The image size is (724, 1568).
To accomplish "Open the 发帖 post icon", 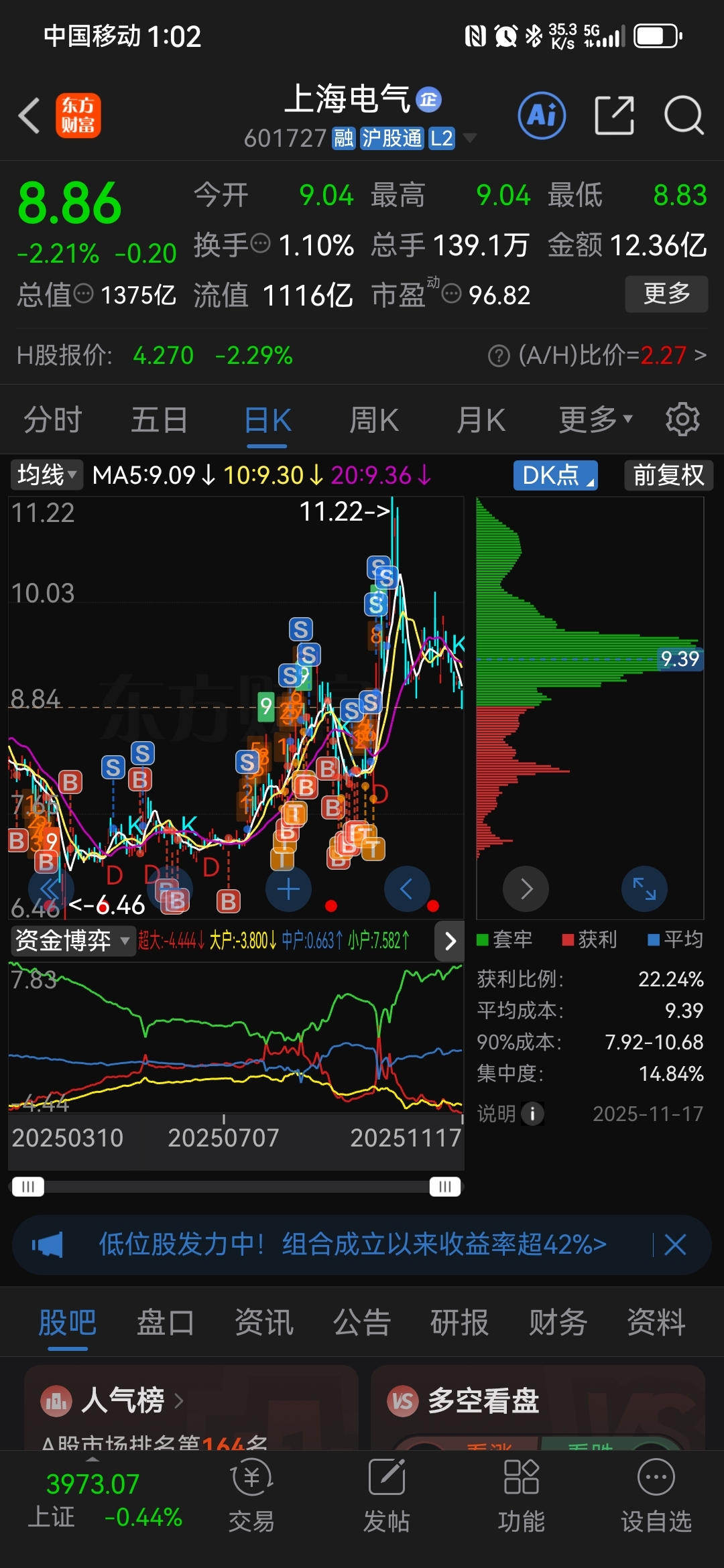I will (x=387, y=1477).
